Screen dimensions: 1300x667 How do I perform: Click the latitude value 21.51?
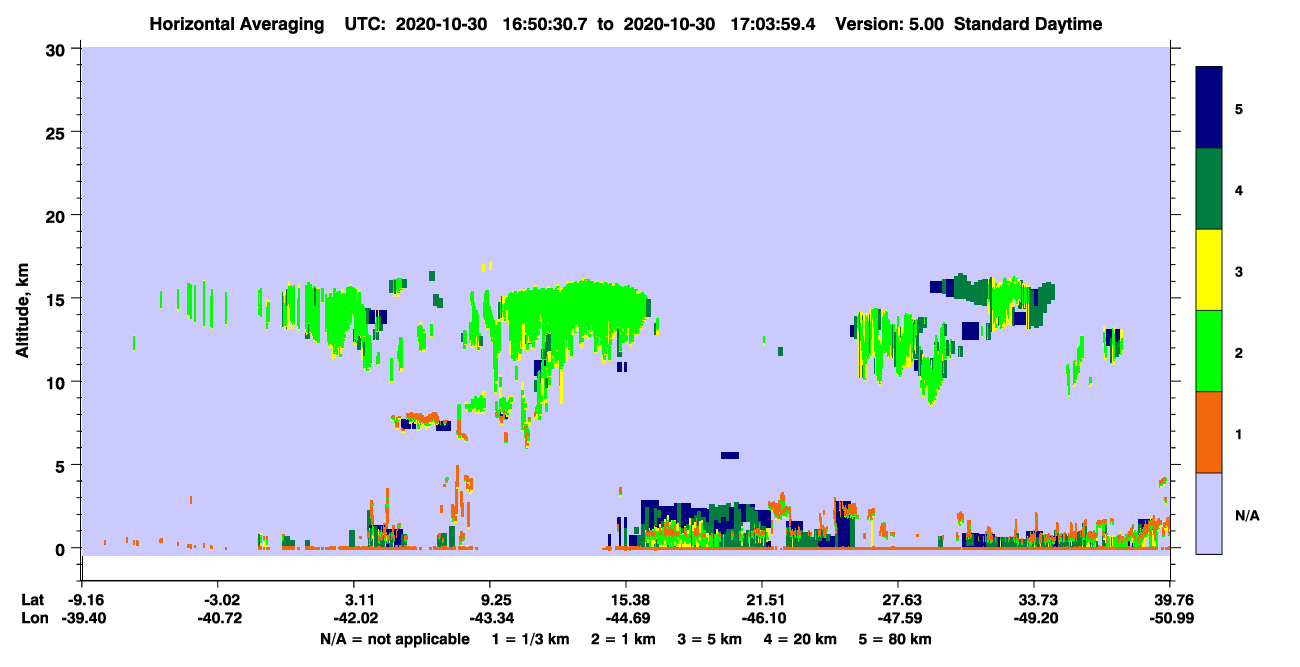point(762,600)
